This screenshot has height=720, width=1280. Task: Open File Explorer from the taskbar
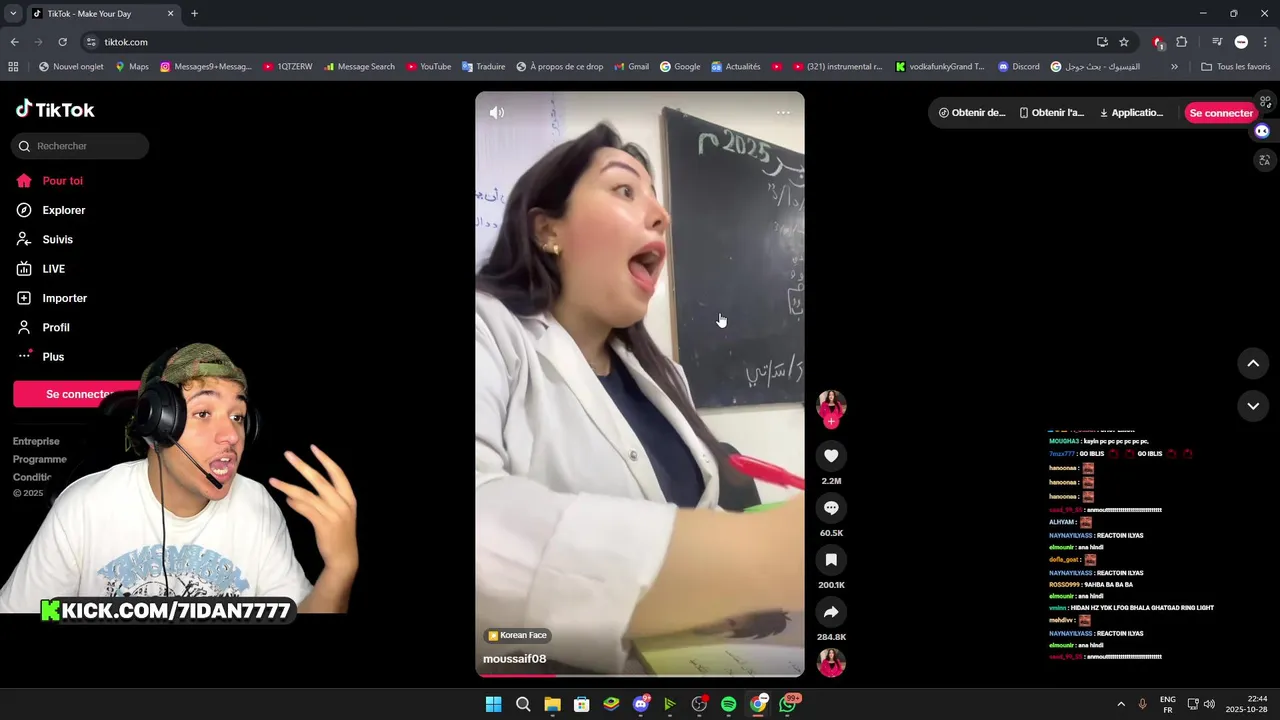click(552, 704)
